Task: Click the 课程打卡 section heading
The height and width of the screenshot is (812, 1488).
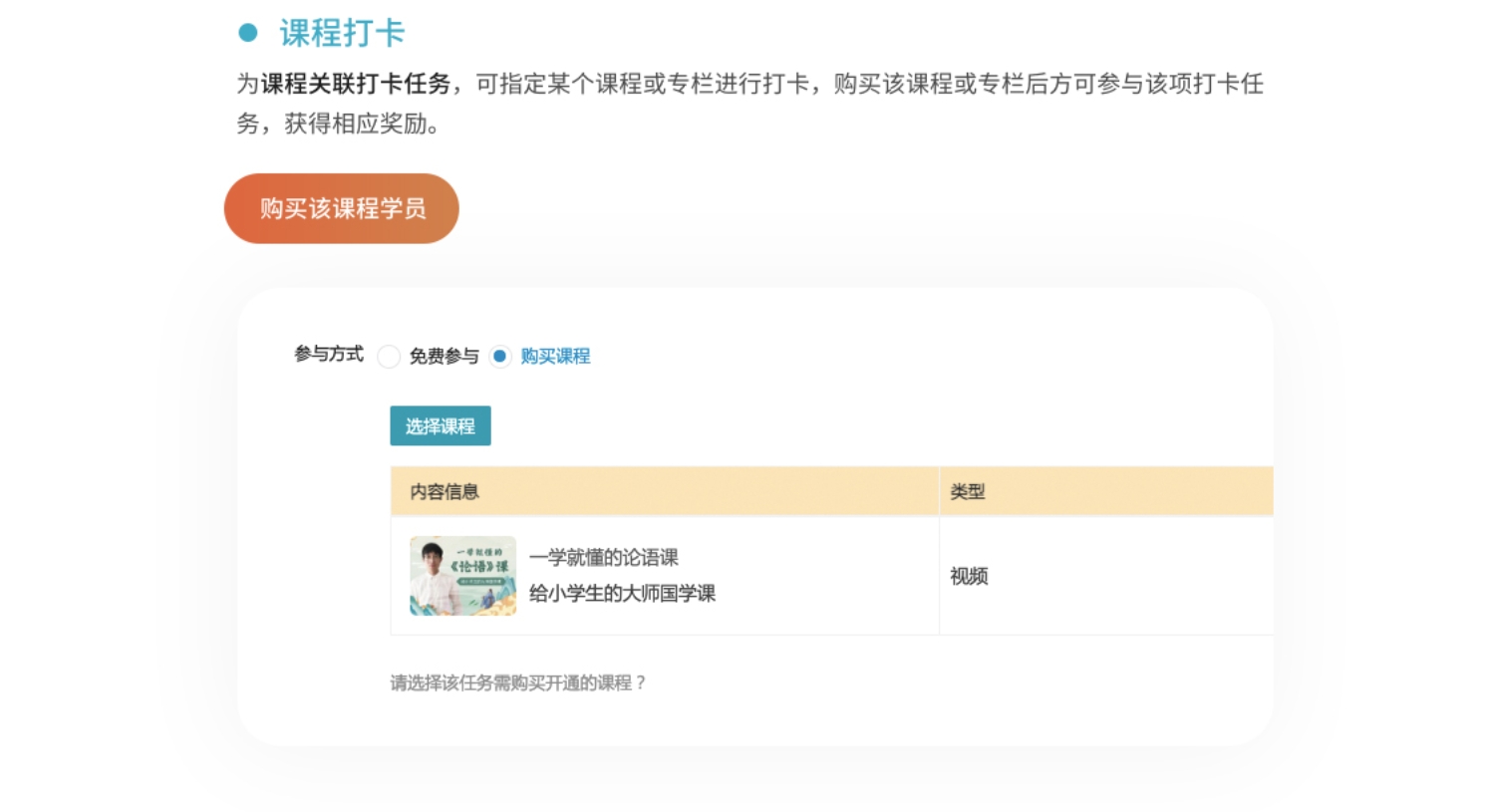Action: coord(342,33)
